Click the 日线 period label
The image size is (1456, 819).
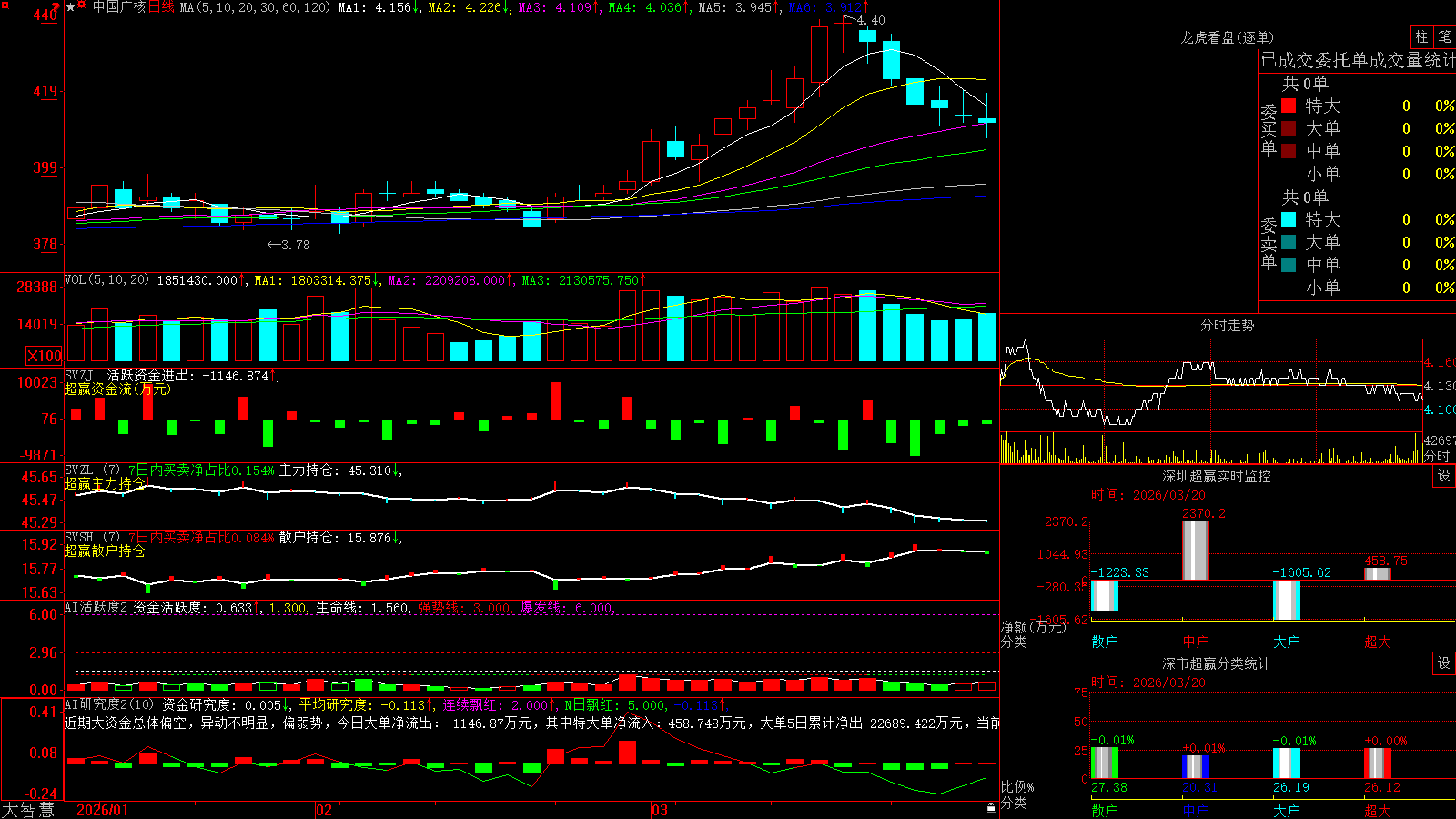tap(161, 7)
